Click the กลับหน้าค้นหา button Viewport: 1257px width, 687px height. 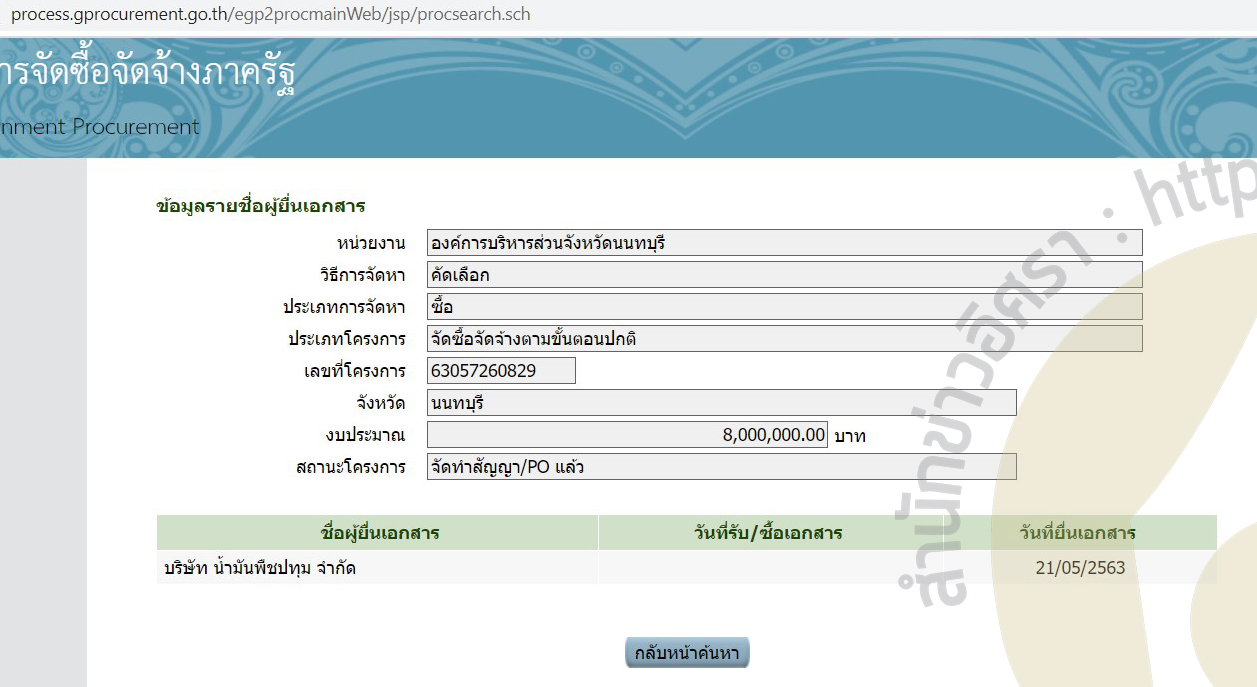687,651
